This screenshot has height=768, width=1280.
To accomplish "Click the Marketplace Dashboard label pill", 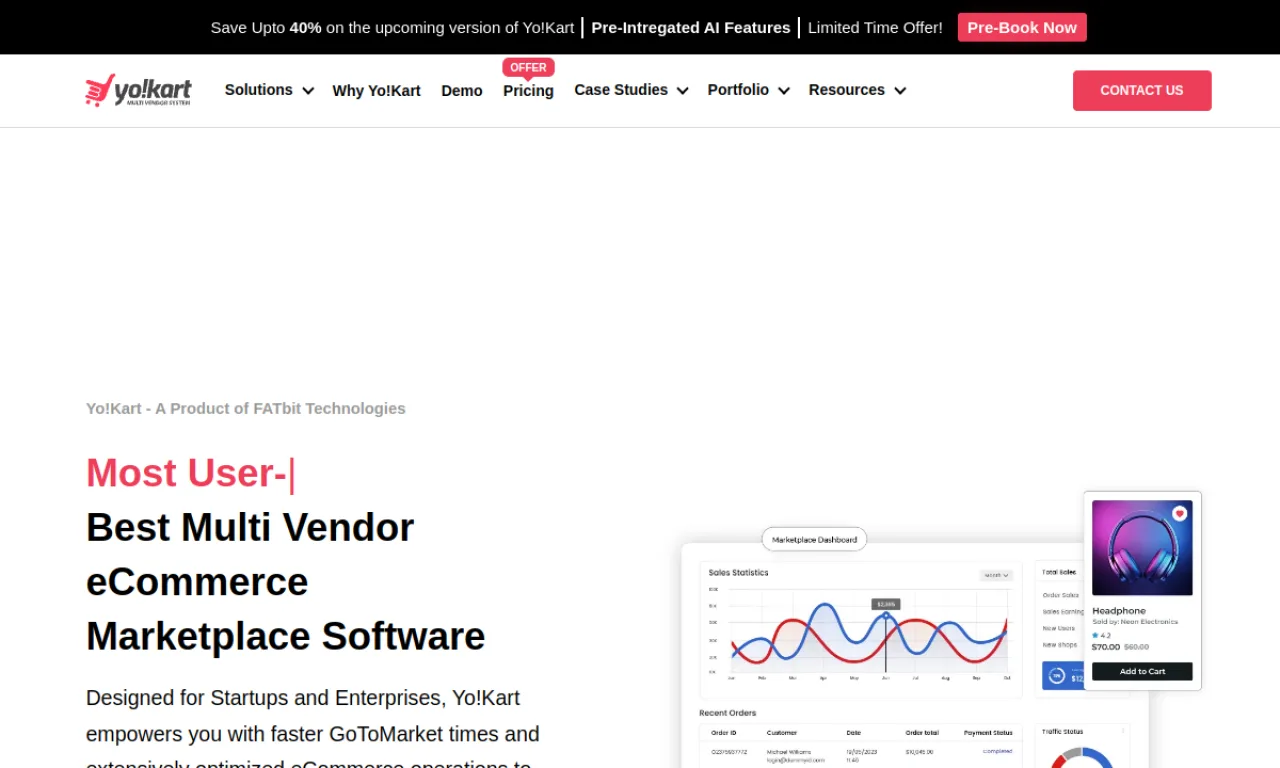I will coord(814,539).
